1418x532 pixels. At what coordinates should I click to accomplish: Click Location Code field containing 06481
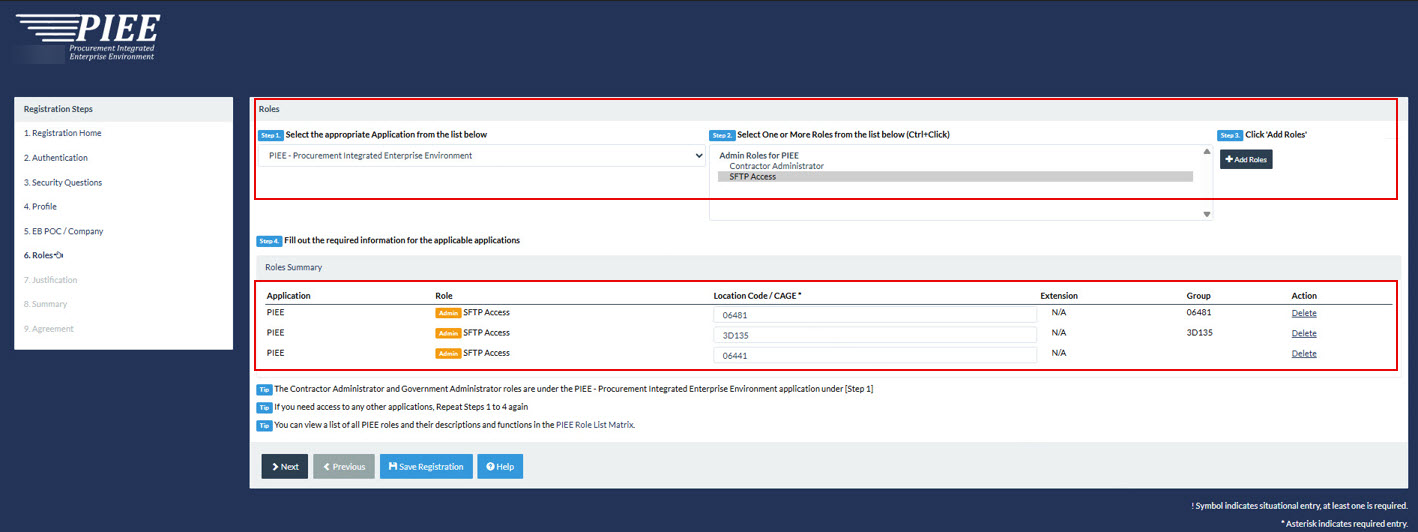874,315
